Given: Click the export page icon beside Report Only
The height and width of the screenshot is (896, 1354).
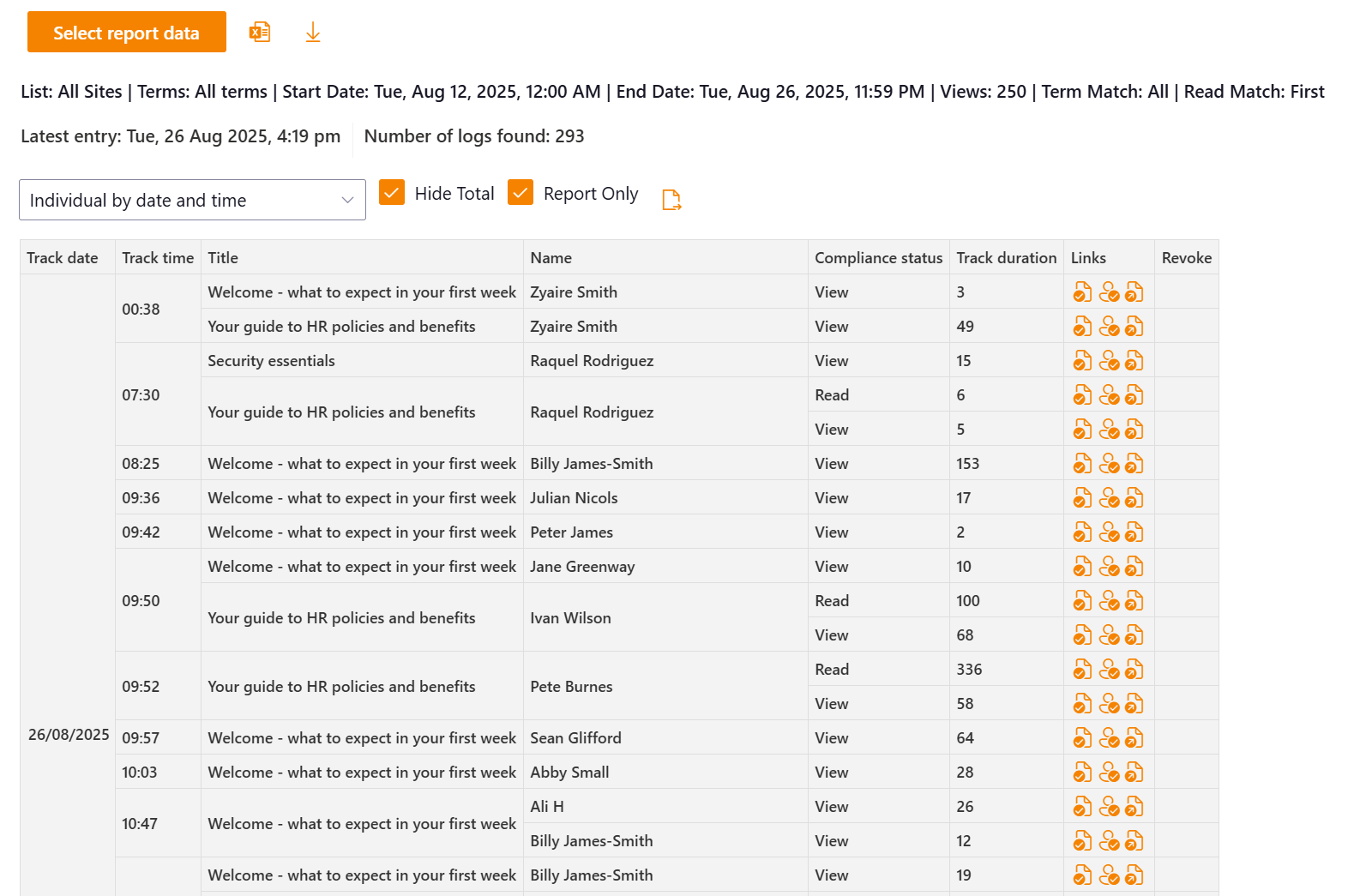Looking at the screenshot, I should (x=671, y=200).
